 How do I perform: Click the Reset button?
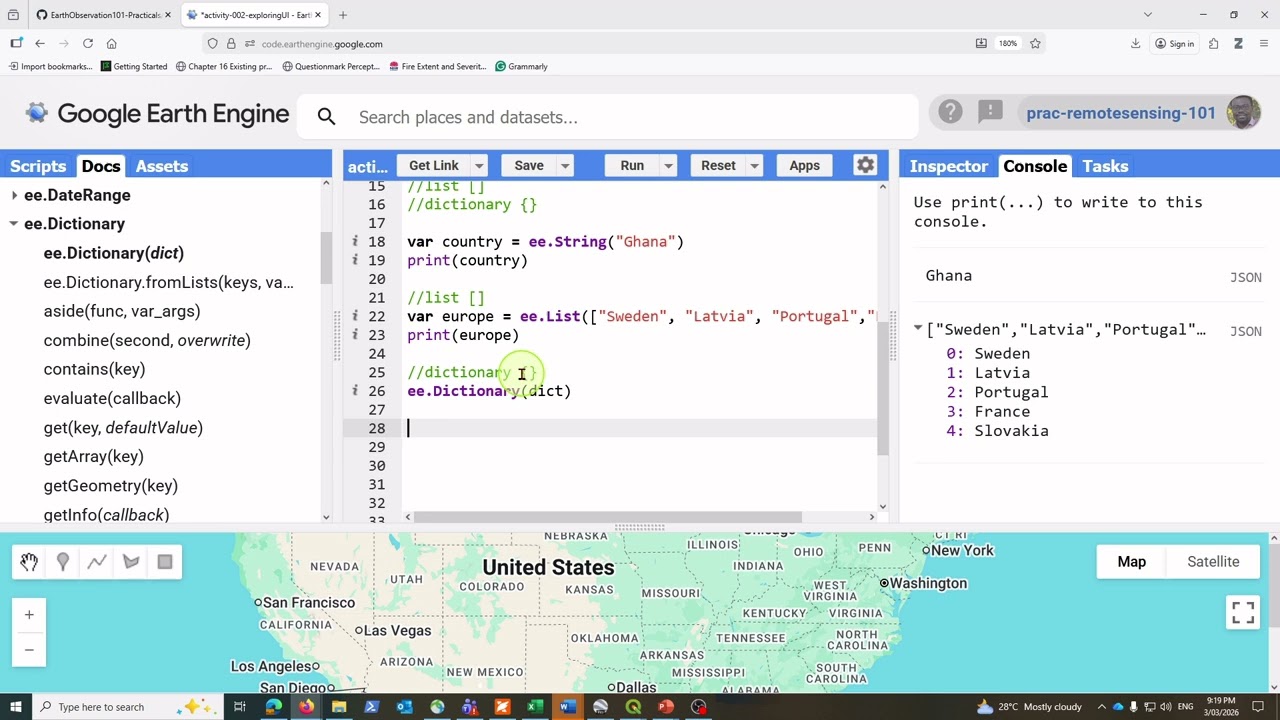pyautogui.click(x=718, y=166)
